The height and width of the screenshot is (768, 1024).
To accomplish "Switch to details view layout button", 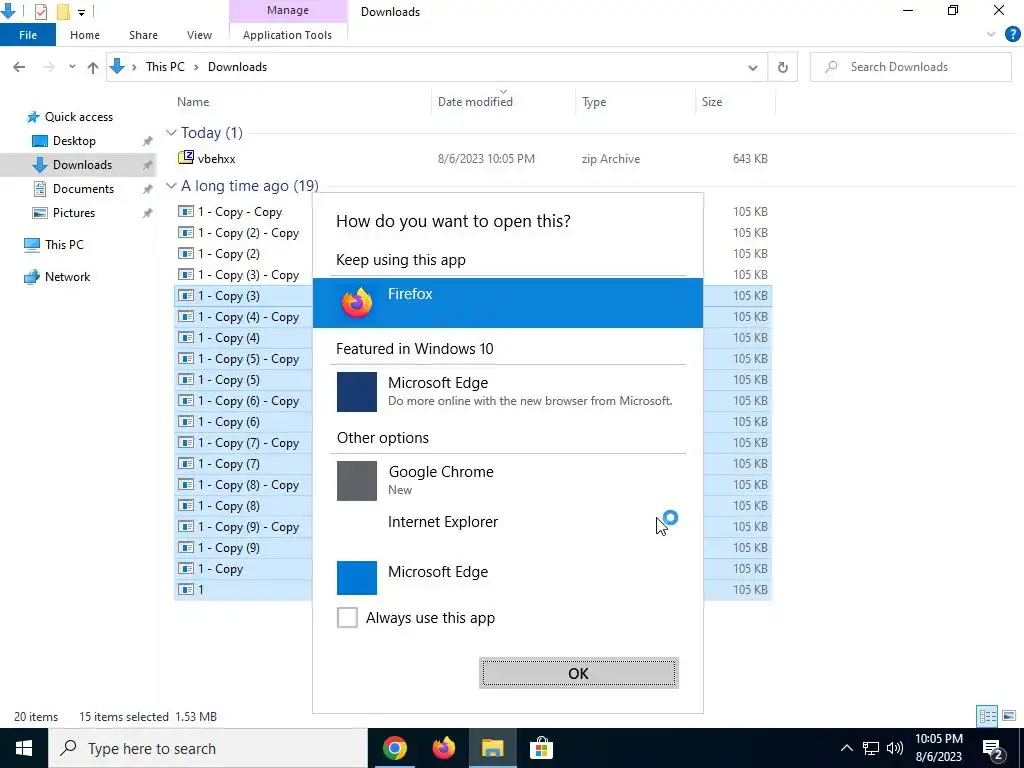I will [987, 716].
